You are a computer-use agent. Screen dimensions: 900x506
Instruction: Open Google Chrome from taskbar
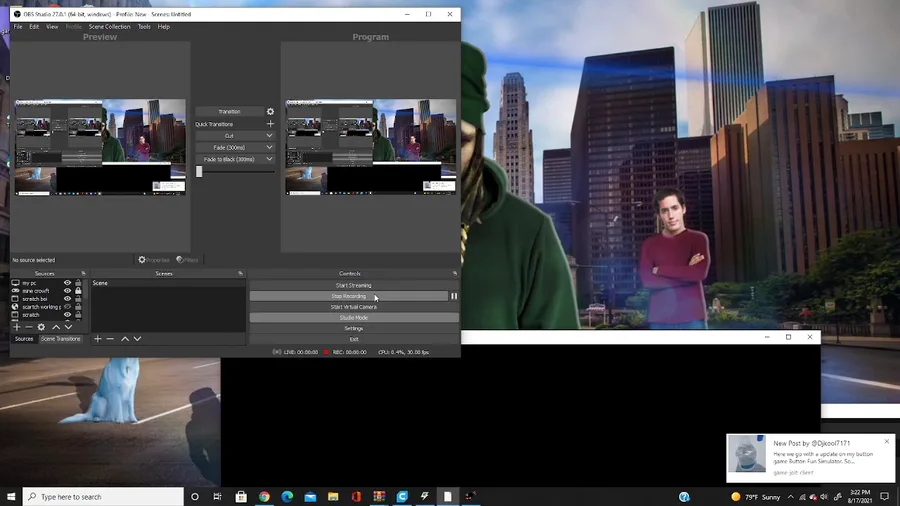point(264,497)
